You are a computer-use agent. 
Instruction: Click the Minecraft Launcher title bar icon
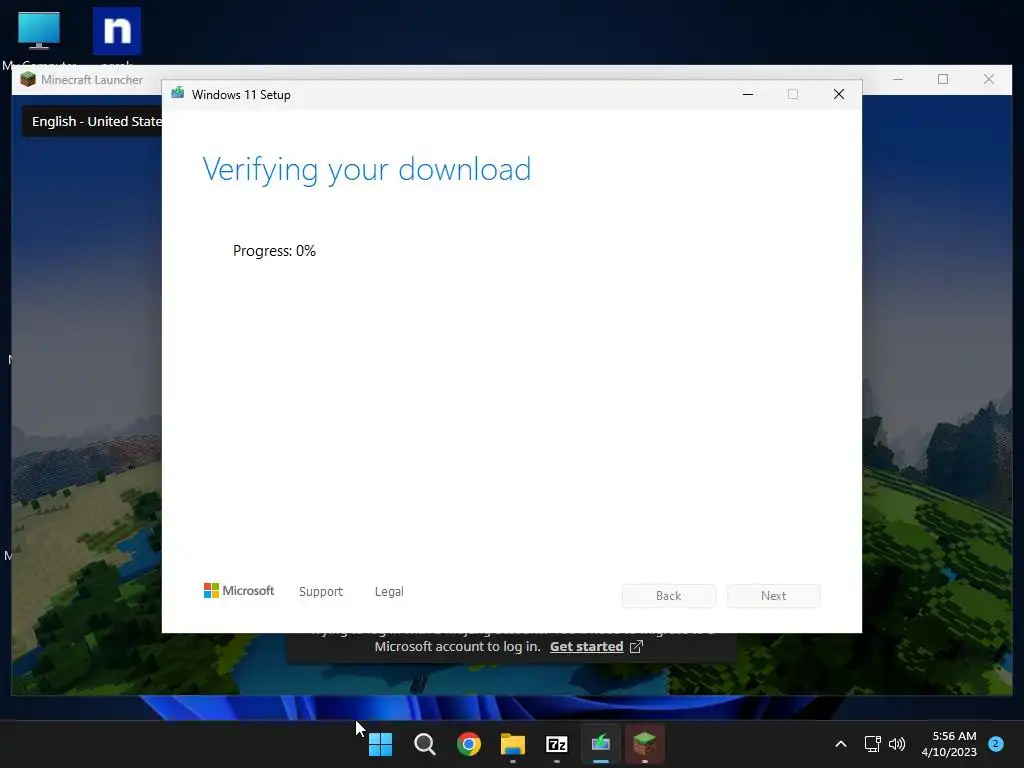coord(27,80)
